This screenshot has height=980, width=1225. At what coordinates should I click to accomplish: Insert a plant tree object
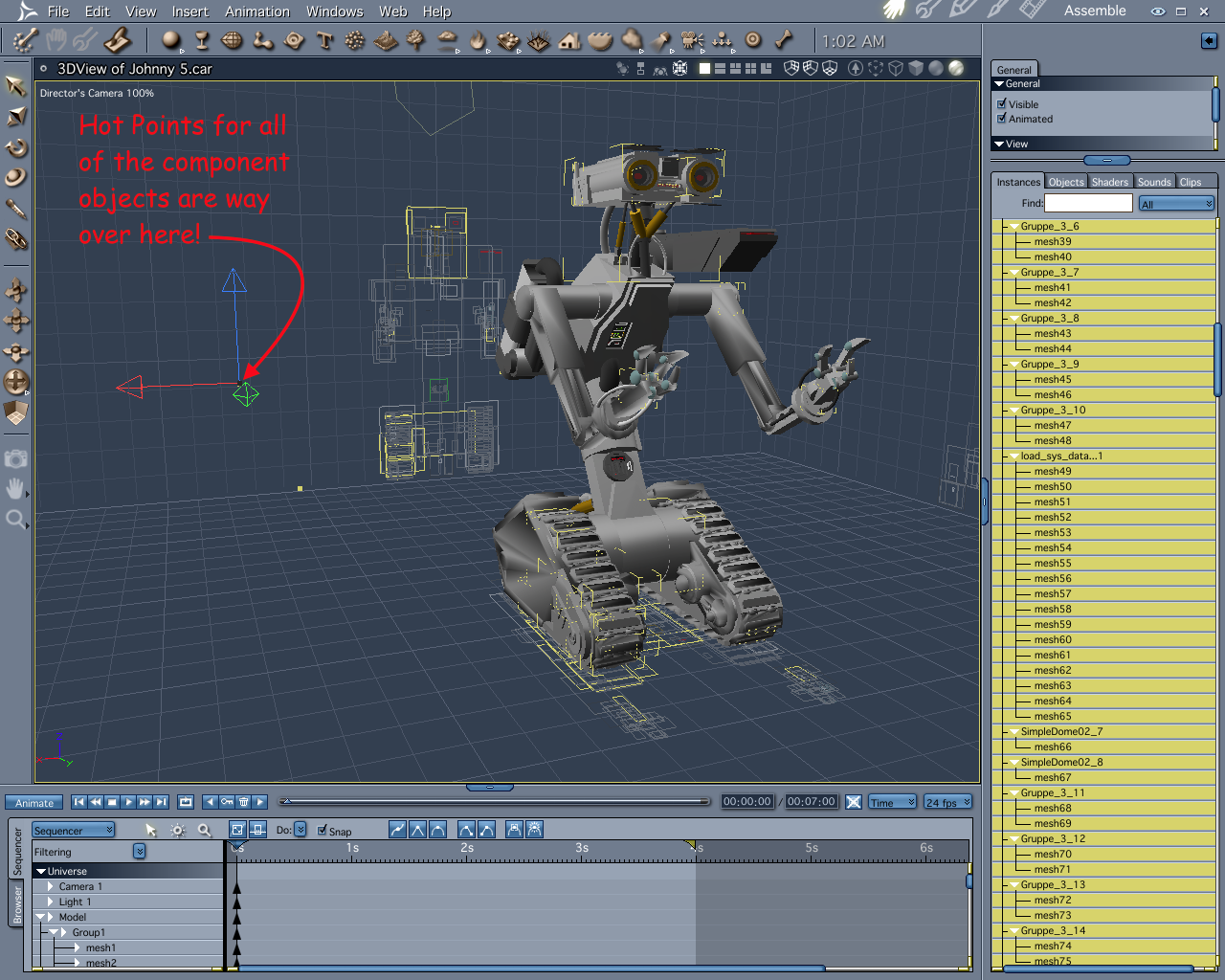click(x=416, y=40)
